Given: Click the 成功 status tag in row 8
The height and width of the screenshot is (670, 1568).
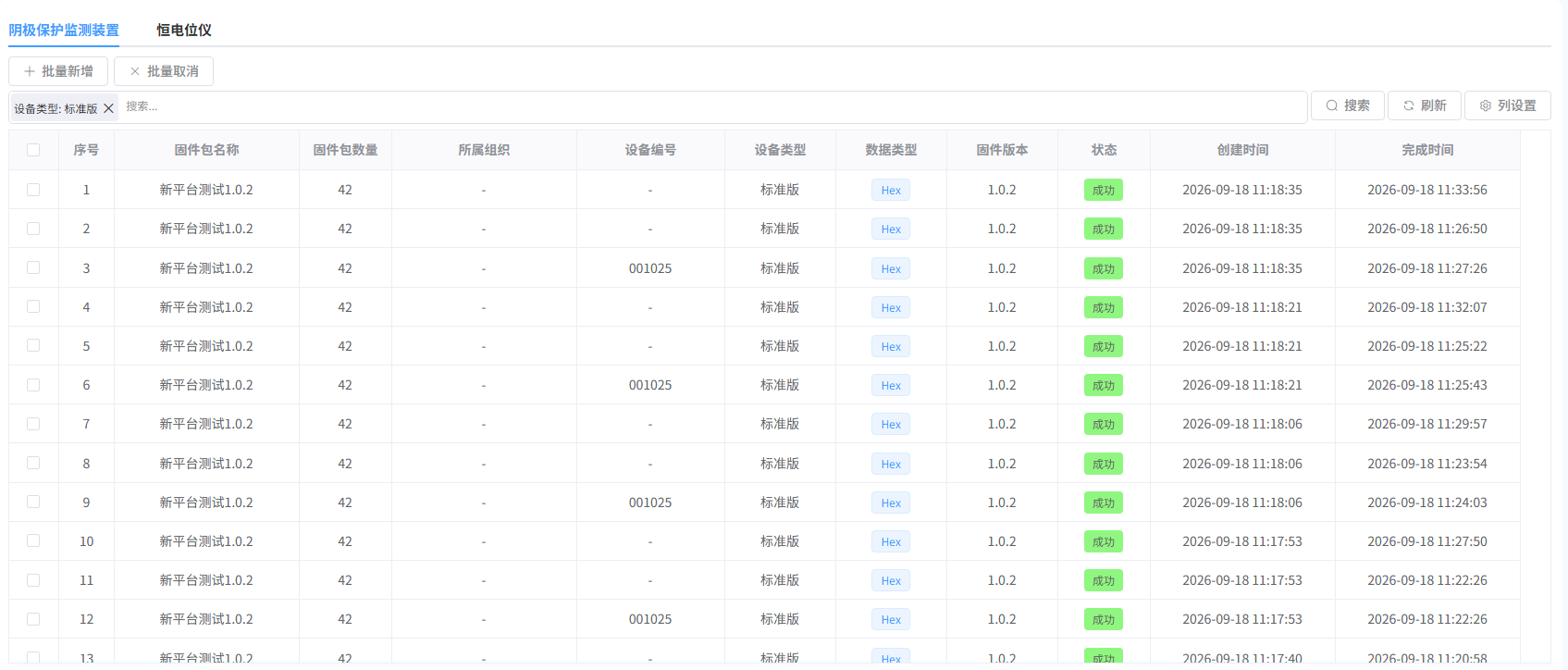Looking at the screenshot, I should point(1104,464).
